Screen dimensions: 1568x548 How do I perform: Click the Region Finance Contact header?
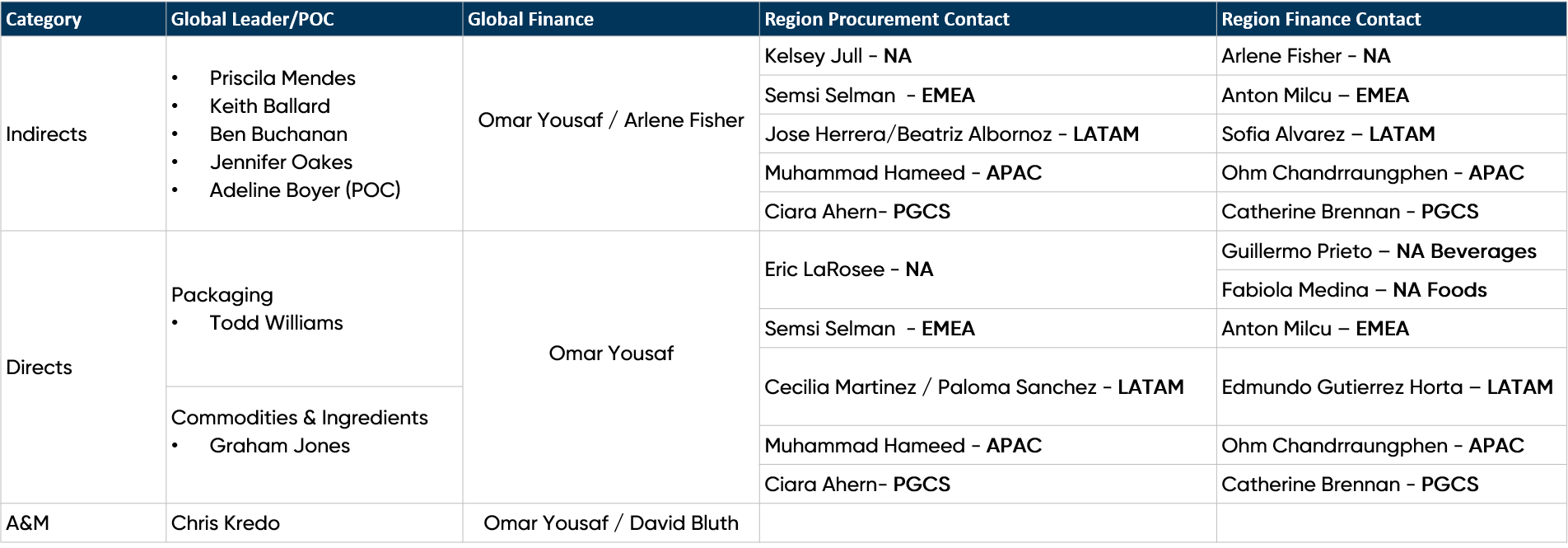pyautogui.click(x=1391, y=19)
